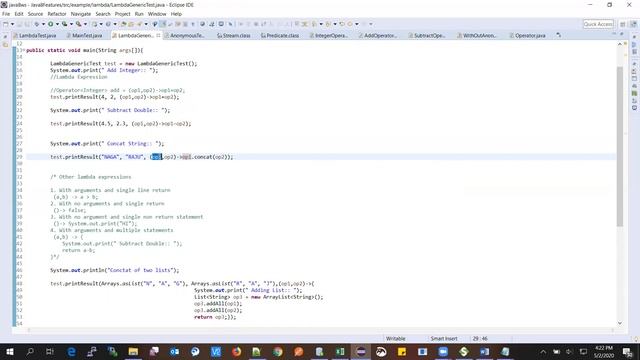Screen dimensions: 640x360
Task: Show the hidden editor tabs list
Action: [558, 36]
